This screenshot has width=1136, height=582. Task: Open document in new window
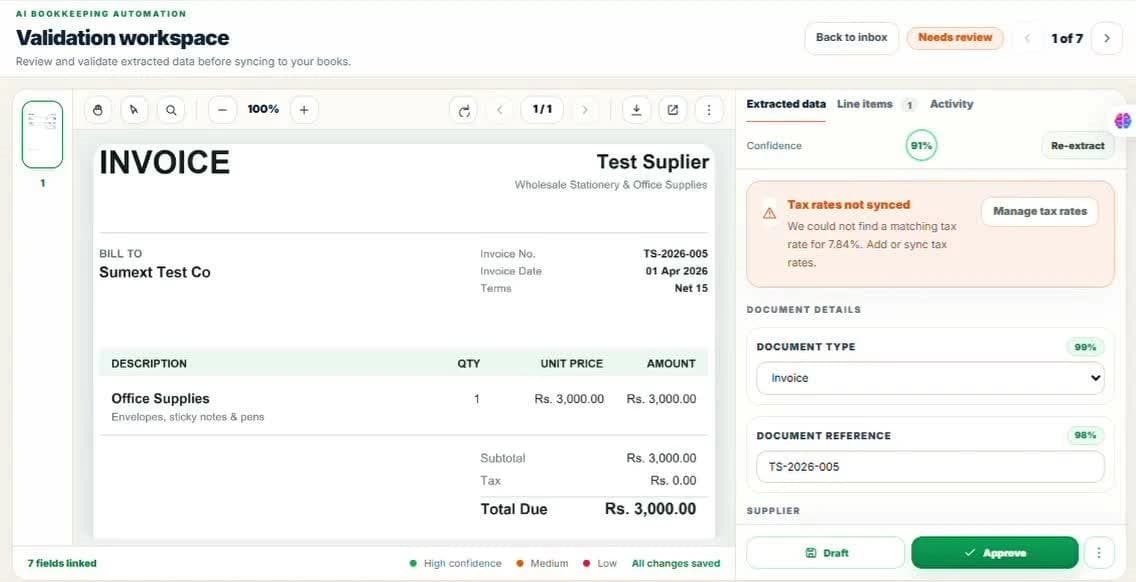(x=672, y=110)
